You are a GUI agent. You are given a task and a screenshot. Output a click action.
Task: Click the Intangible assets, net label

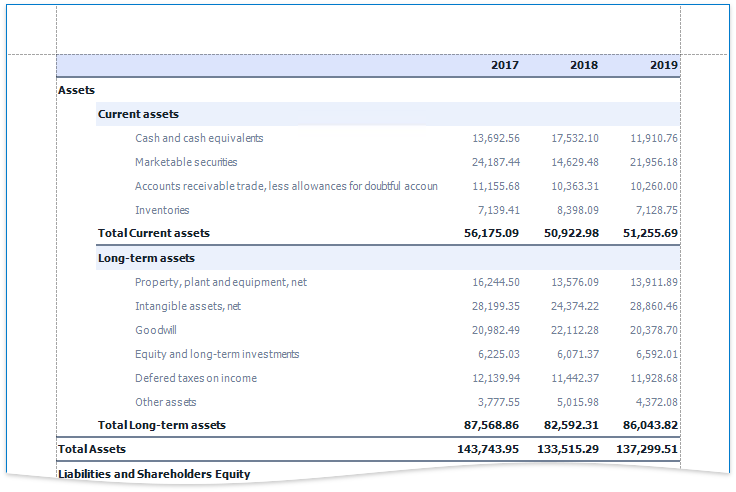(x=188, y=306)
